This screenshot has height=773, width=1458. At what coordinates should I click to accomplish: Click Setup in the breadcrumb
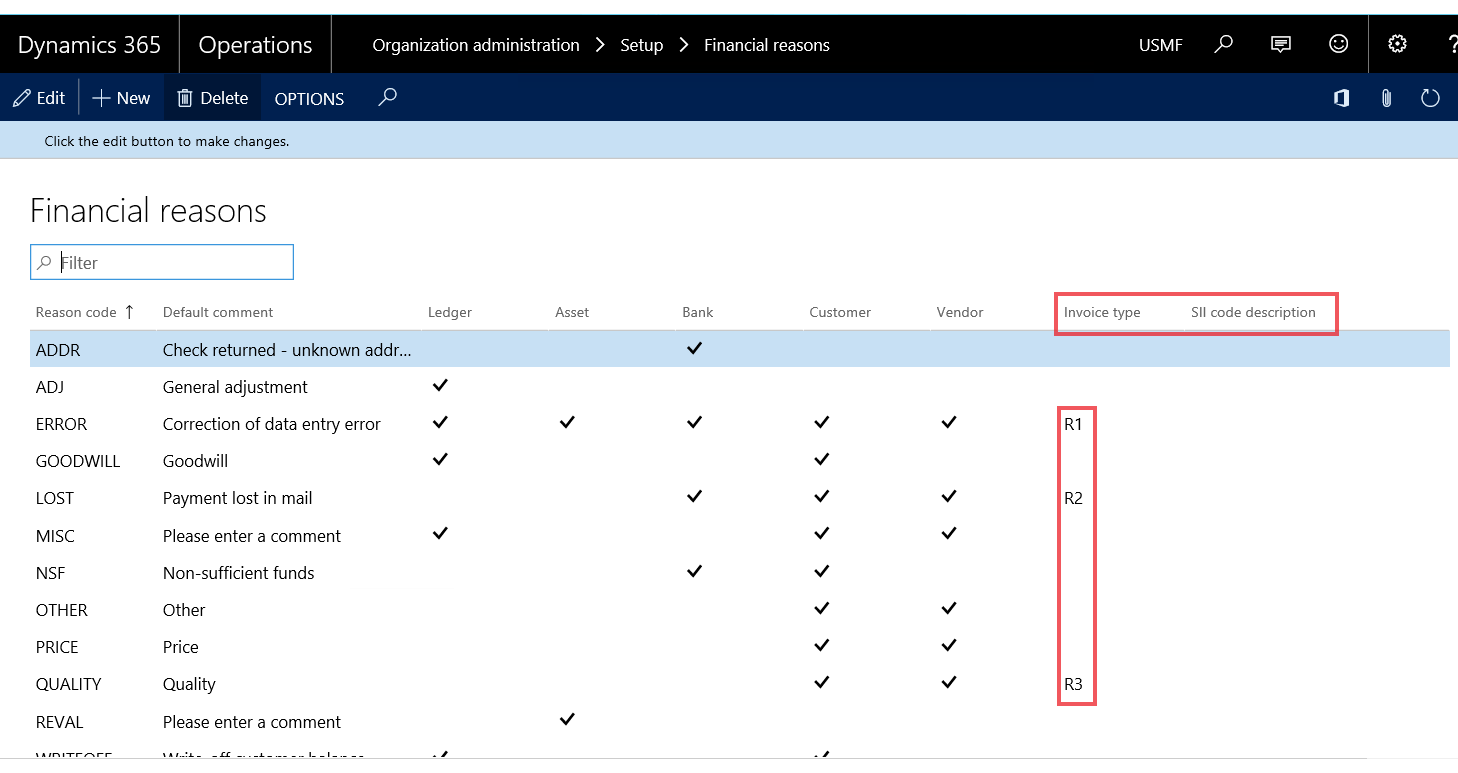click(641, 45)
